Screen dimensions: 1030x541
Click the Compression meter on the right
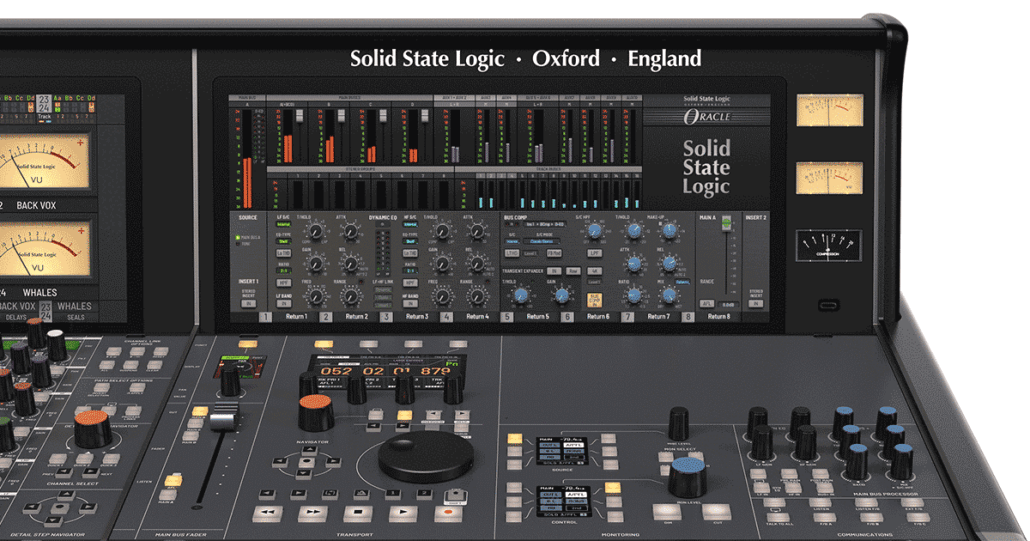pyautogui.click(x=829, y=245)
